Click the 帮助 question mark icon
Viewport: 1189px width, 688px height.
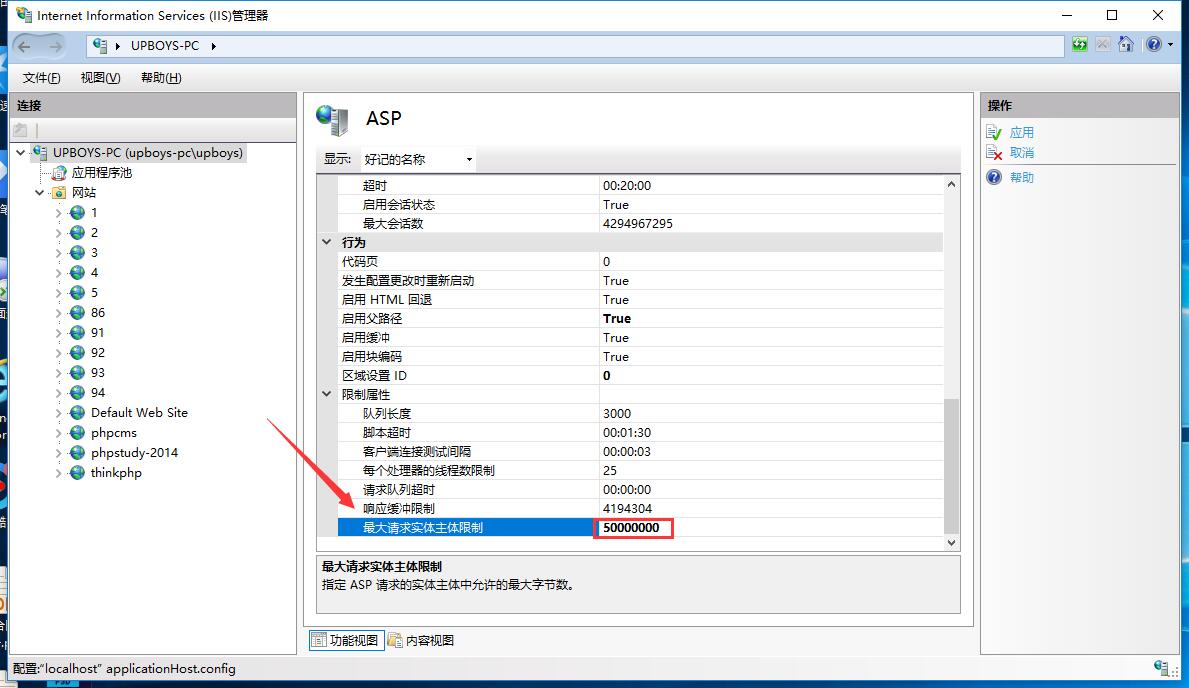(994, 177)
